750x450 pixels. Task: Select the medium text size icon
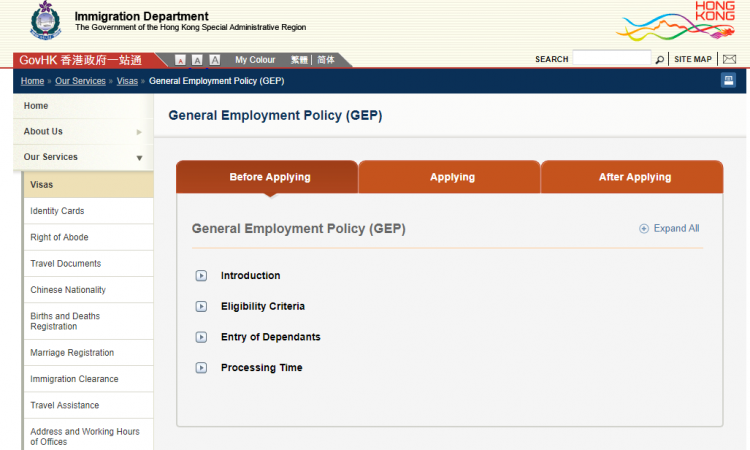tap(197, 60)
